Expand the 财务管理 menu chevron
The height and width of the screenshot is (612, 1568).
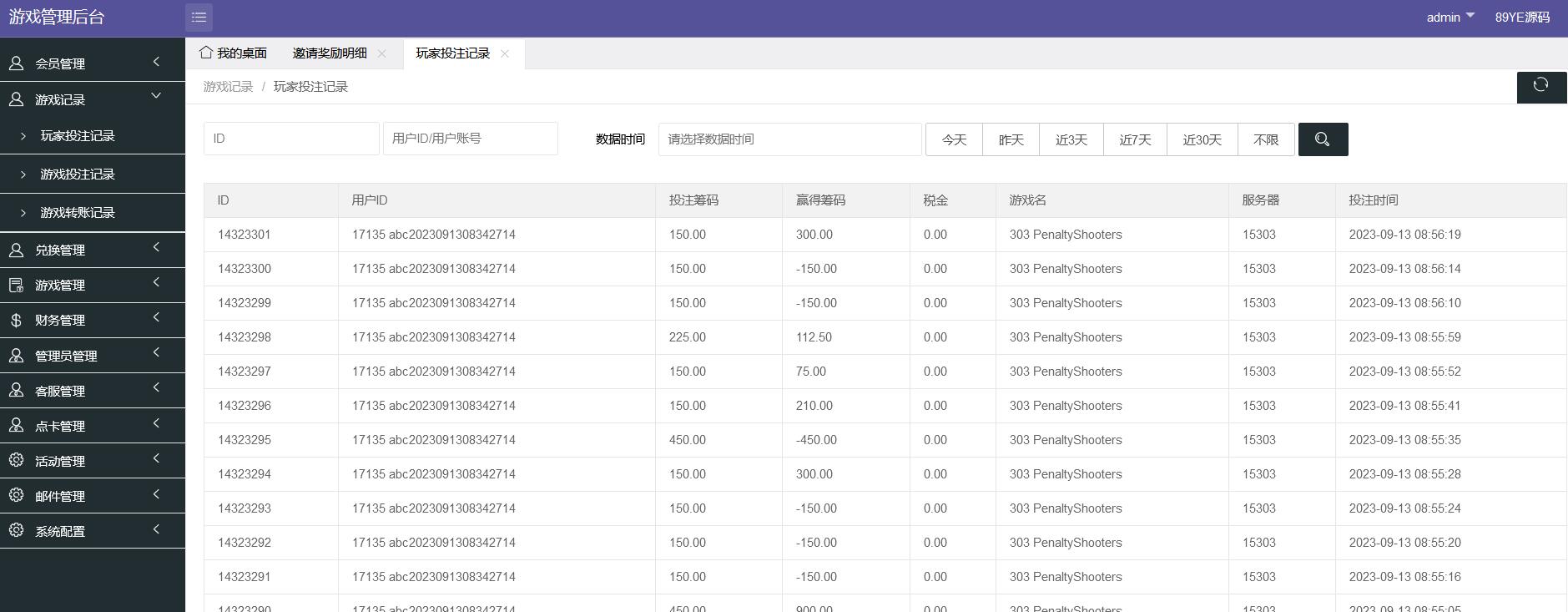(156, 318)
